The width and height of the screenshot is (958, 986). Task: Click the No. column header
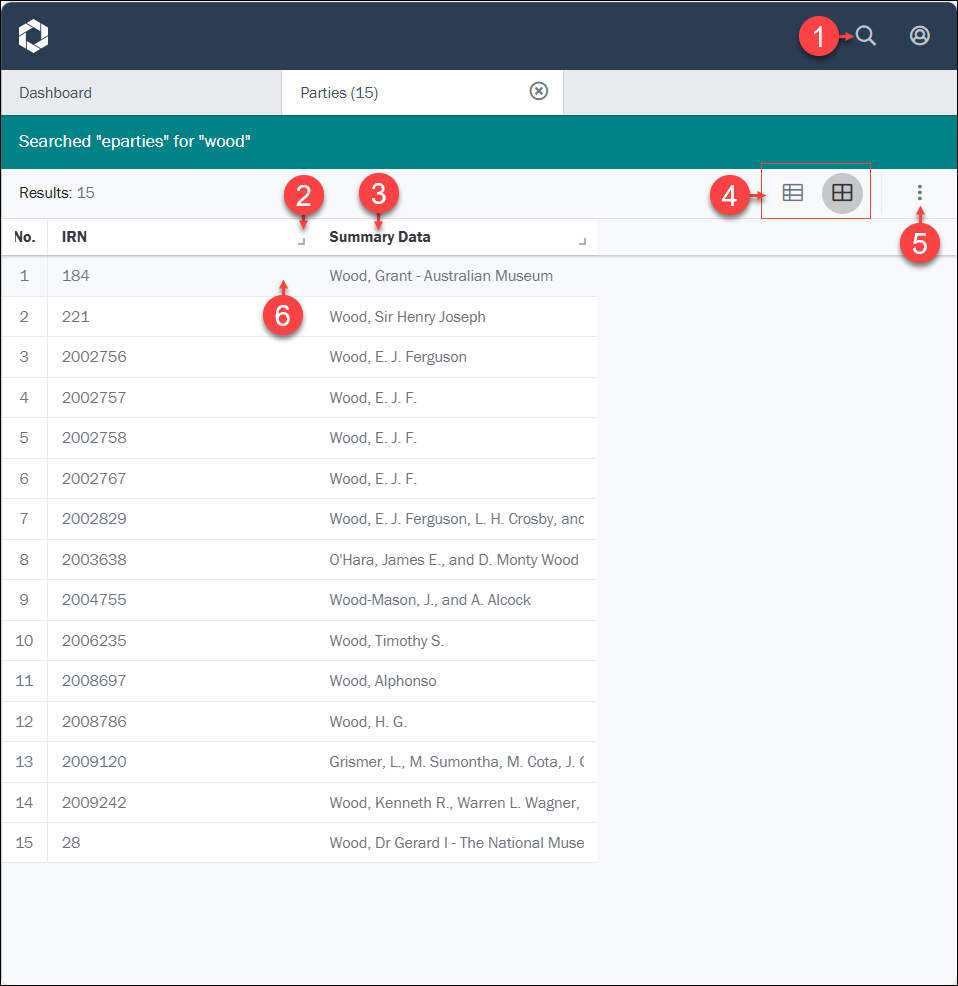(x=25, y=237)
